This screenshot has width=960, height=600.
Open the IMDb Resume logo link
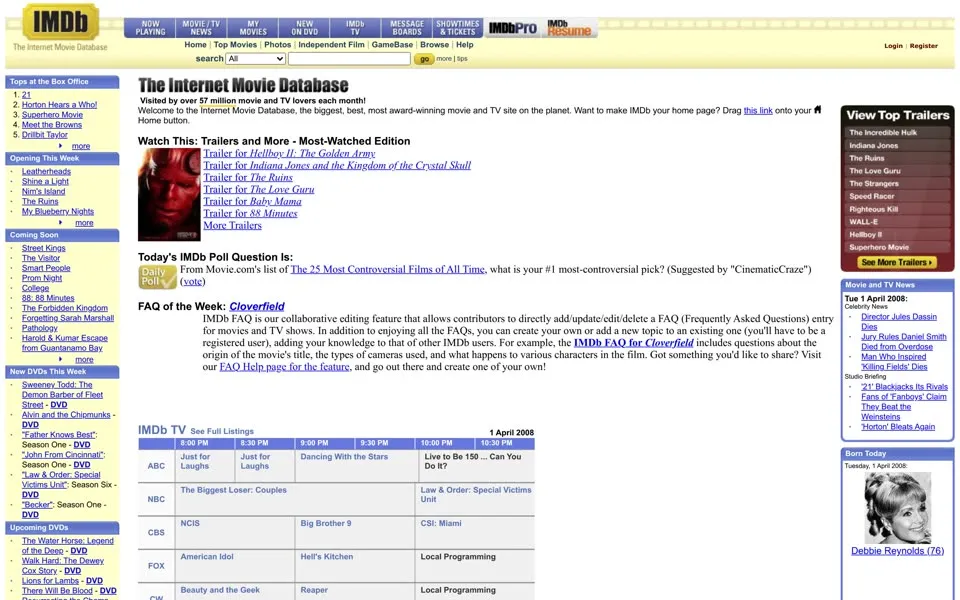(569, 28)
